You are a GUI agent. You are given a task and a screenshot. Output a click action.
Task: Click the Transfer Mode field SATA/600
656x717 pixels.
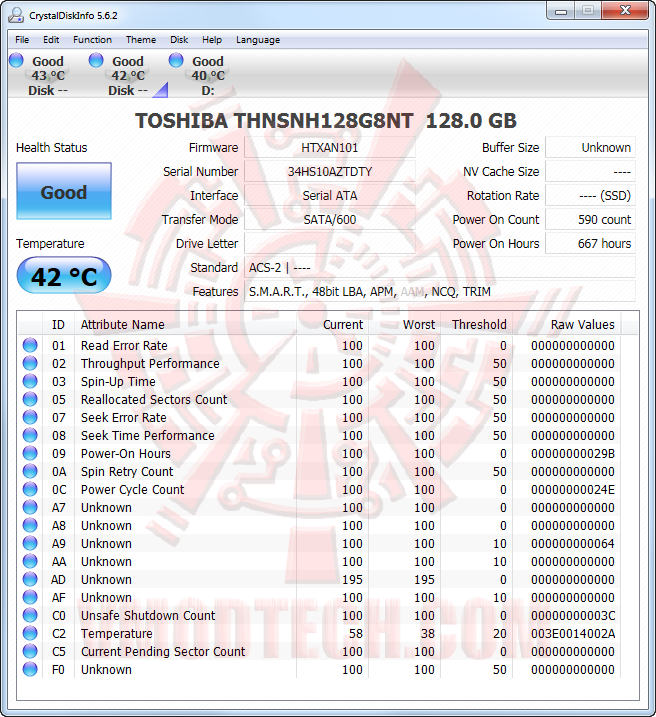(x=330, y=219)
